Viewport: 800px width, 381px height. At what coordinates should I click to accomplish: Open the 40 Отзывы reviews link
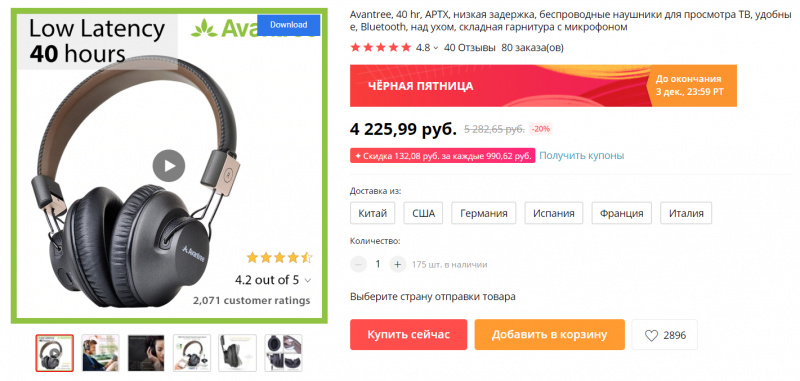tap(469, 48)
